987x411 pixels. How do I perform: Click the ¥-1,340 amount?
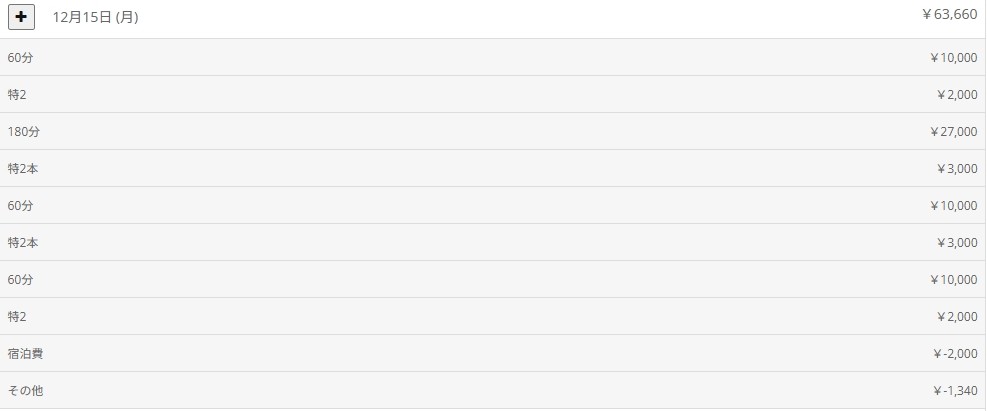pos(956,391)
